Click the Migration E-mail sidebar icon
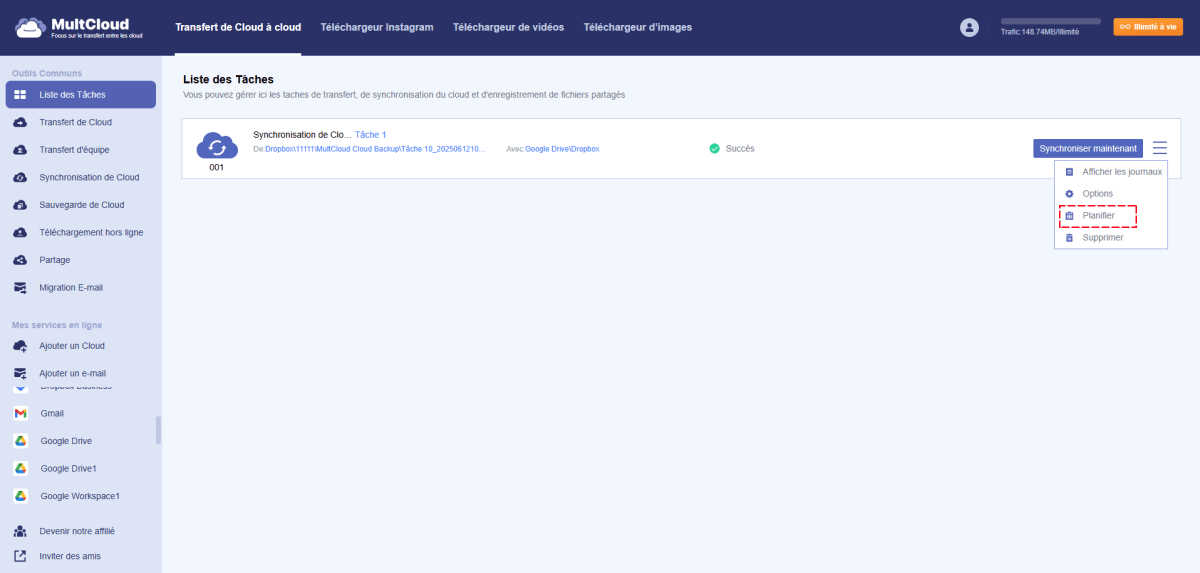This screenshot has height=573, width=1200. [x=20, y=287]
